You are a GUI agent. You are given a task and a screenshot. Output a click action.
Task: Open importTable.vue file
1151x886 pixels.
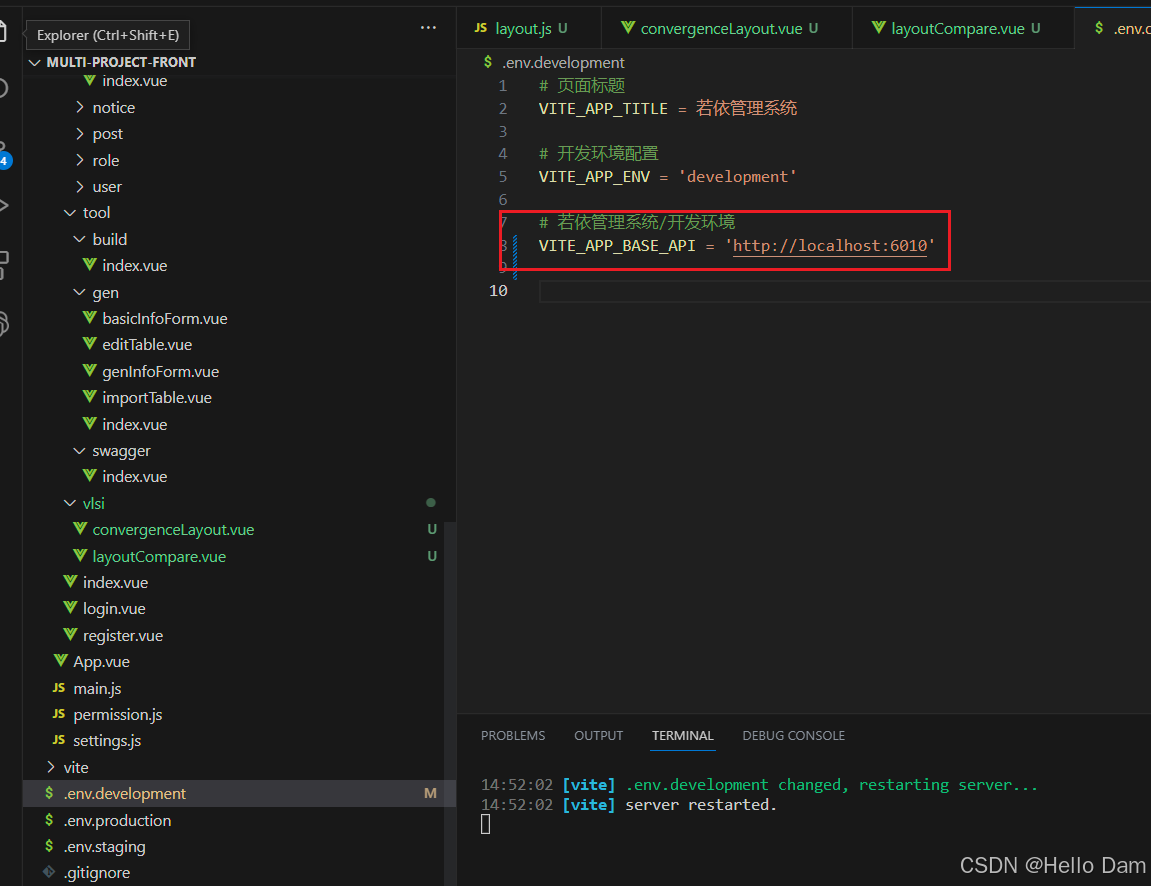(x=156, y=398)
